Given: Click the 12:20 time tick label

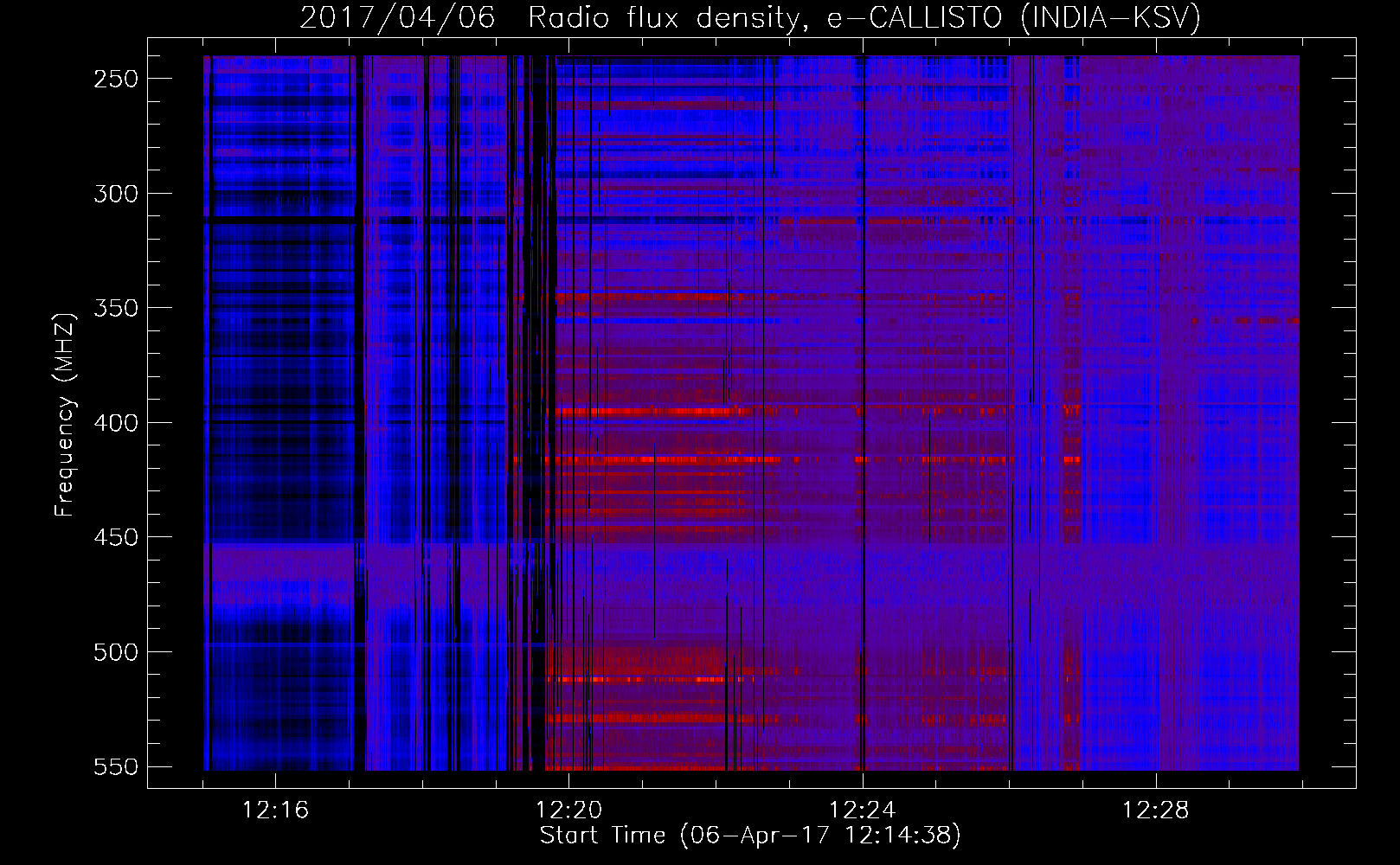Looking at the screenshot, I should click(x=568, y=811).
